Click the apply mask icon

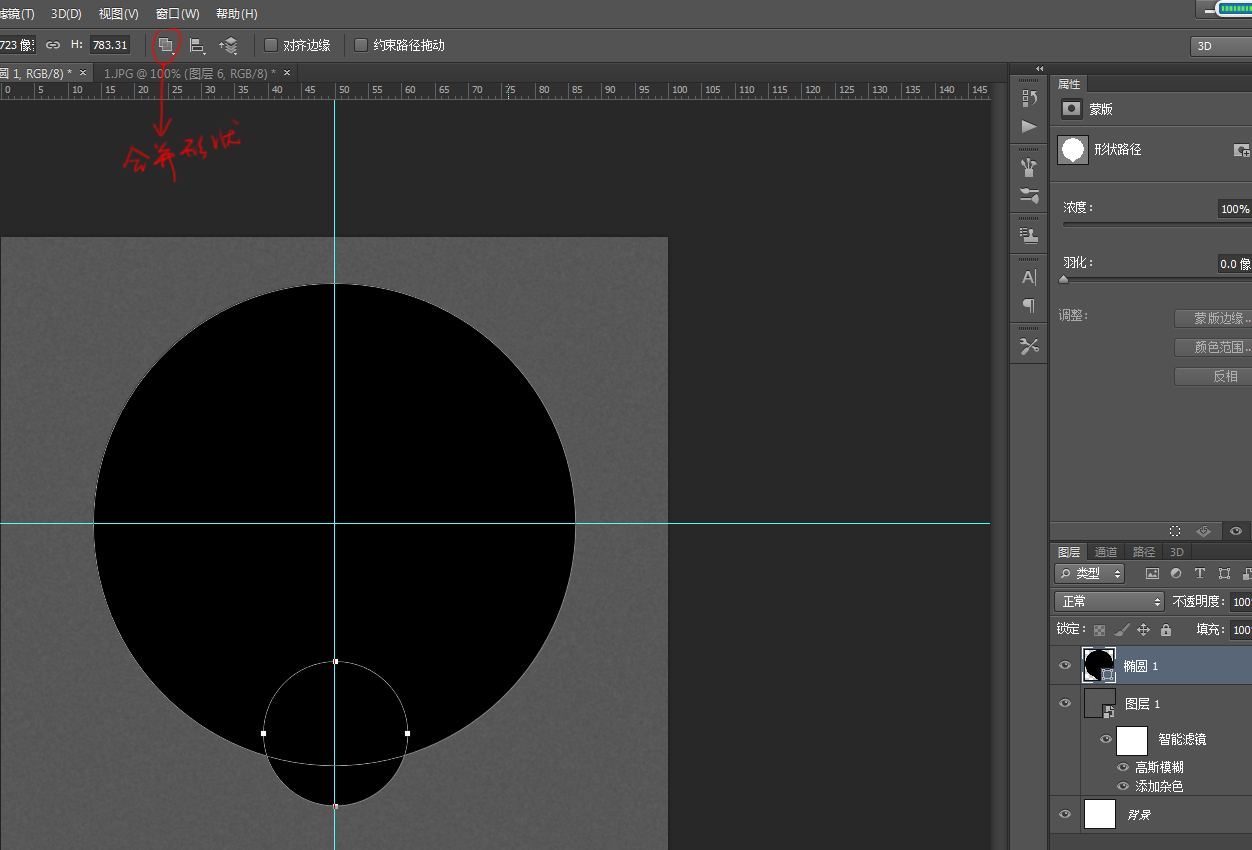[1204, 531]
